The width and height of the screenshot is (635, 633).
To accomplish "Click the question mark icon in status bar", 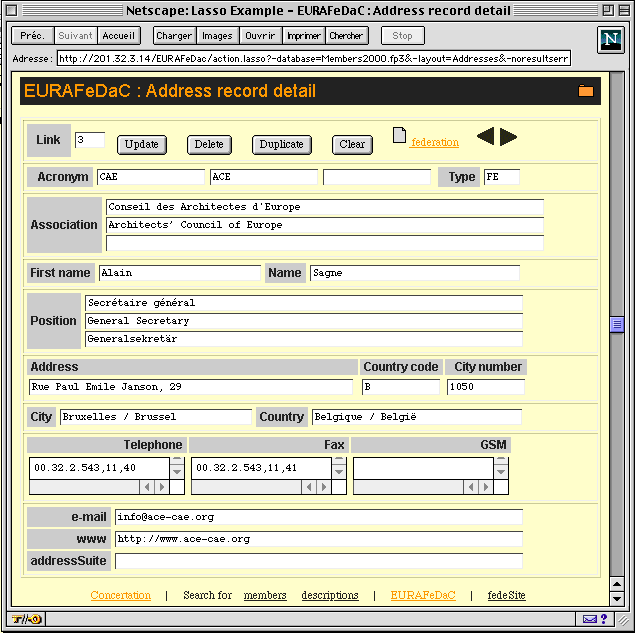I will coord(604,619).
